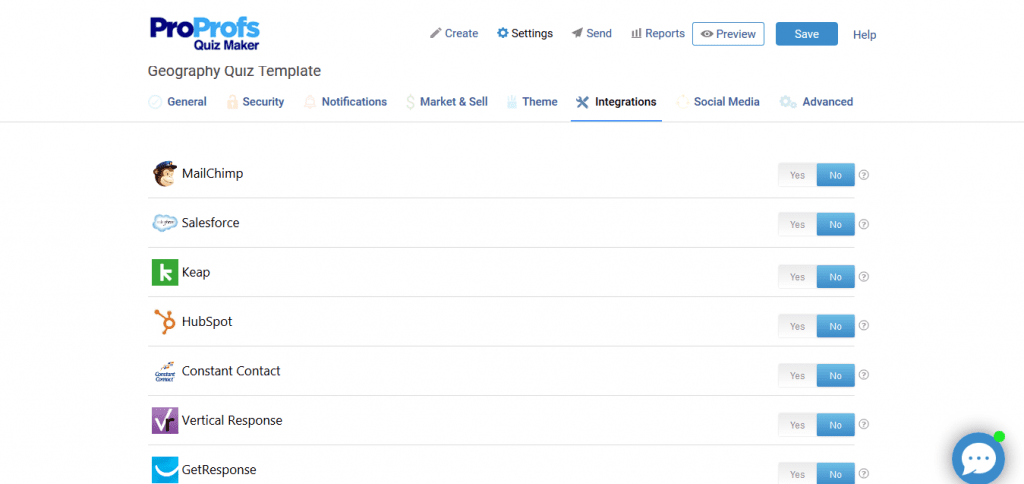The height and width of the screenshot is (484, 1024).
Task: Enable Vertical Response integration with Yes
Action: (797, 425)
